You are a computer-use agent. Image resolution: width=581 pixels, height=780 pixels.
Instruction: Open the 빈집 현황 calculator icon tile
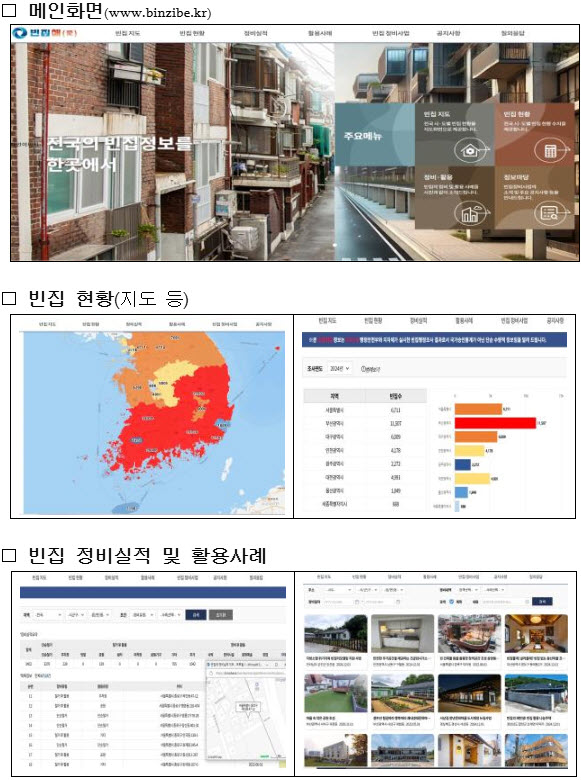550,149
